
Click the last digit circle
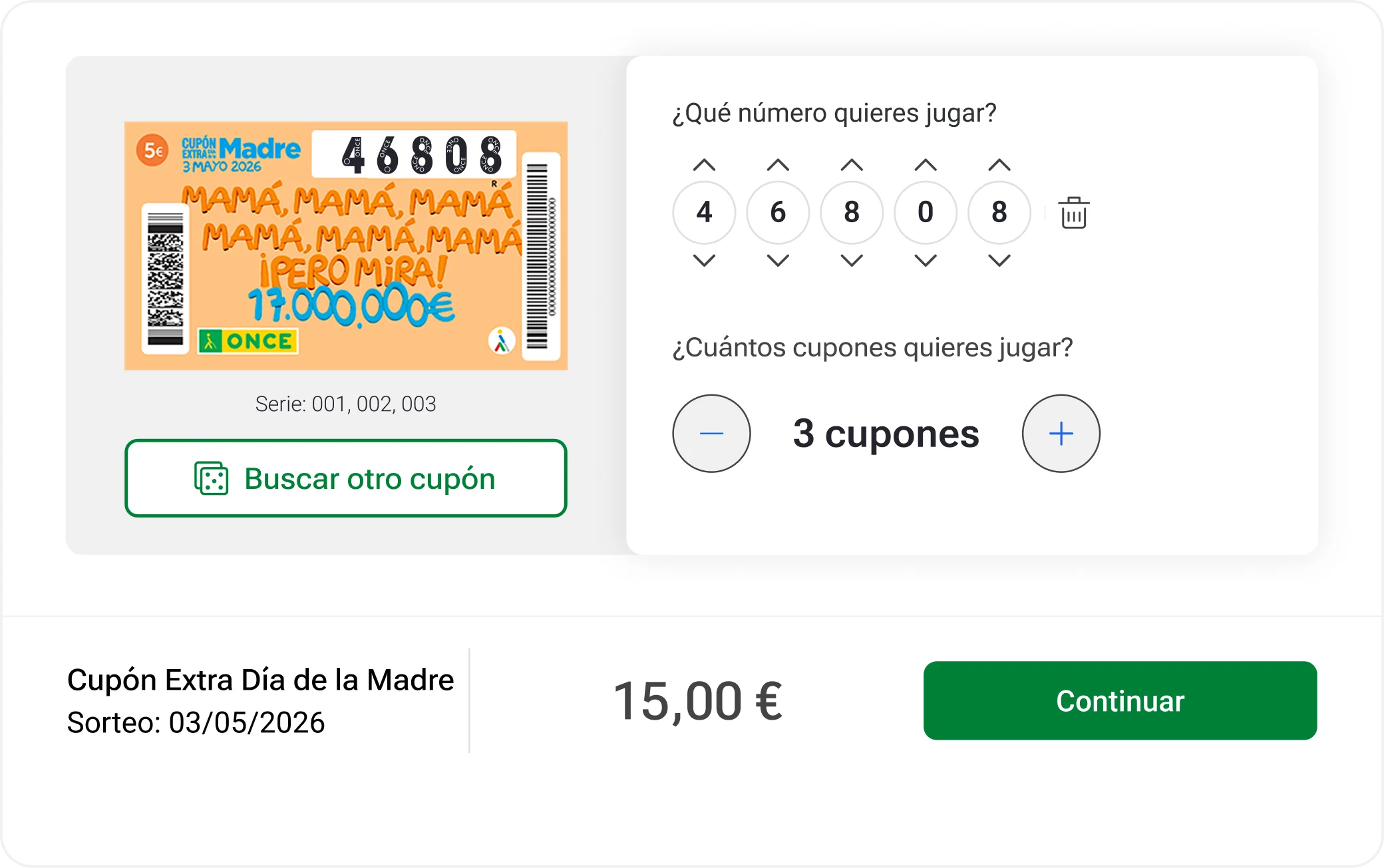click(x=999, y=213)
